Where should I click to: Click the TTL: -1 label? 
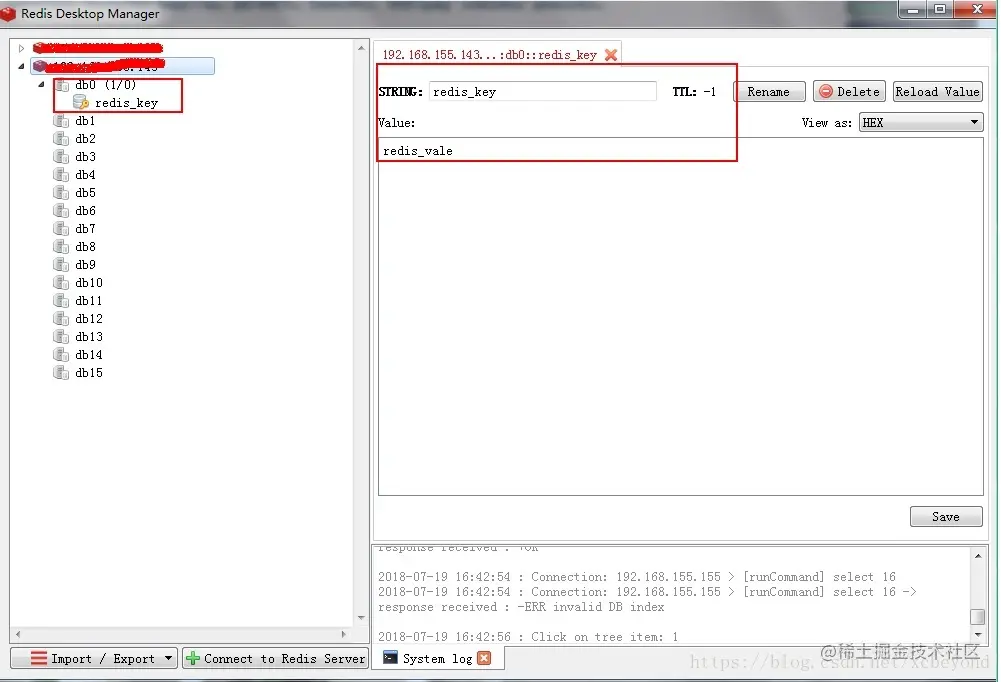(x=694, y=91)
